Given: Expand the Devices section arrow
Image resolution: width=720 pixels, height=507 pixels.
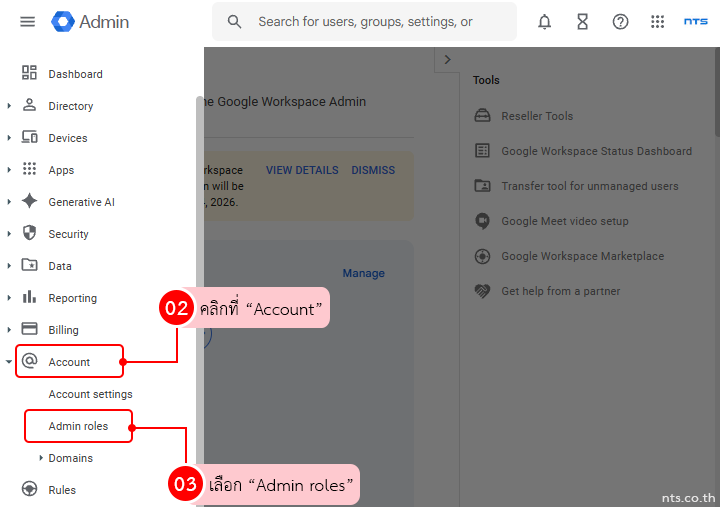Looking at the screenshot, I should point(9,138).
